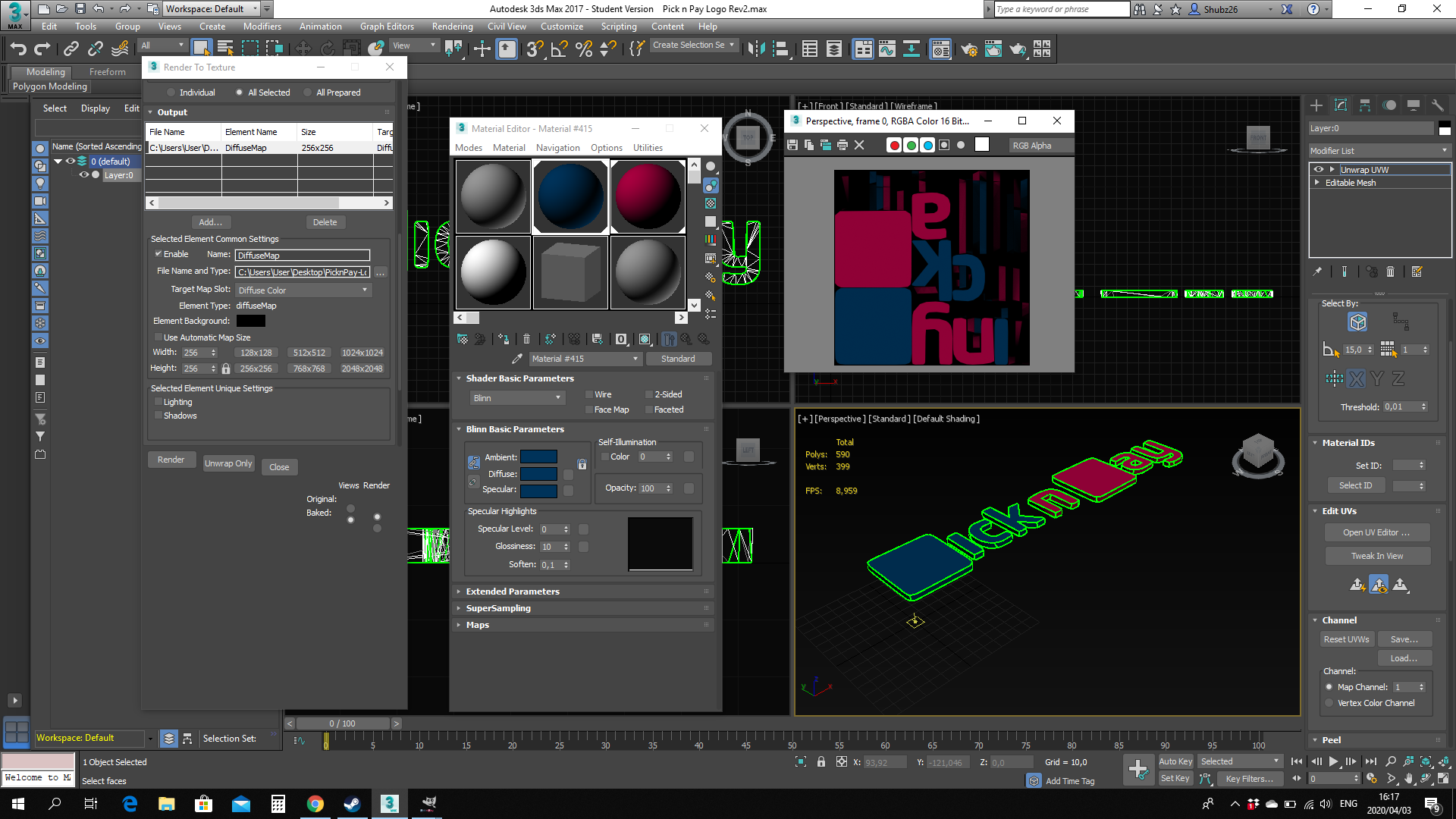Toggle the Percent Snap tool
The height and width of the screenshot is (819, 1456).
tap(584, 49)
